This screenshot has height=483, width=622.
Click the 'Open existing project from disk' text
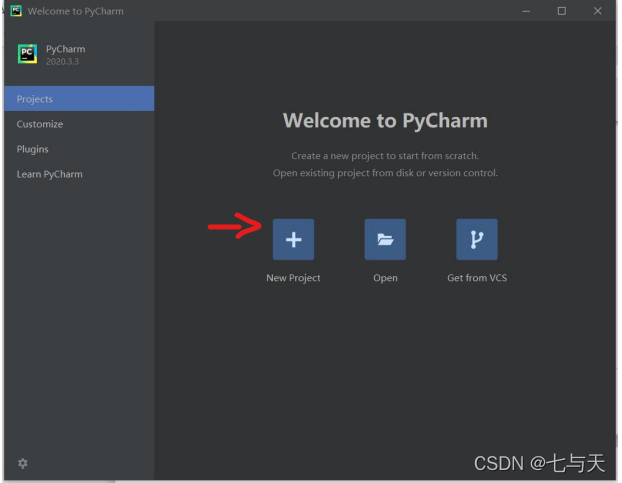(385, 172)
